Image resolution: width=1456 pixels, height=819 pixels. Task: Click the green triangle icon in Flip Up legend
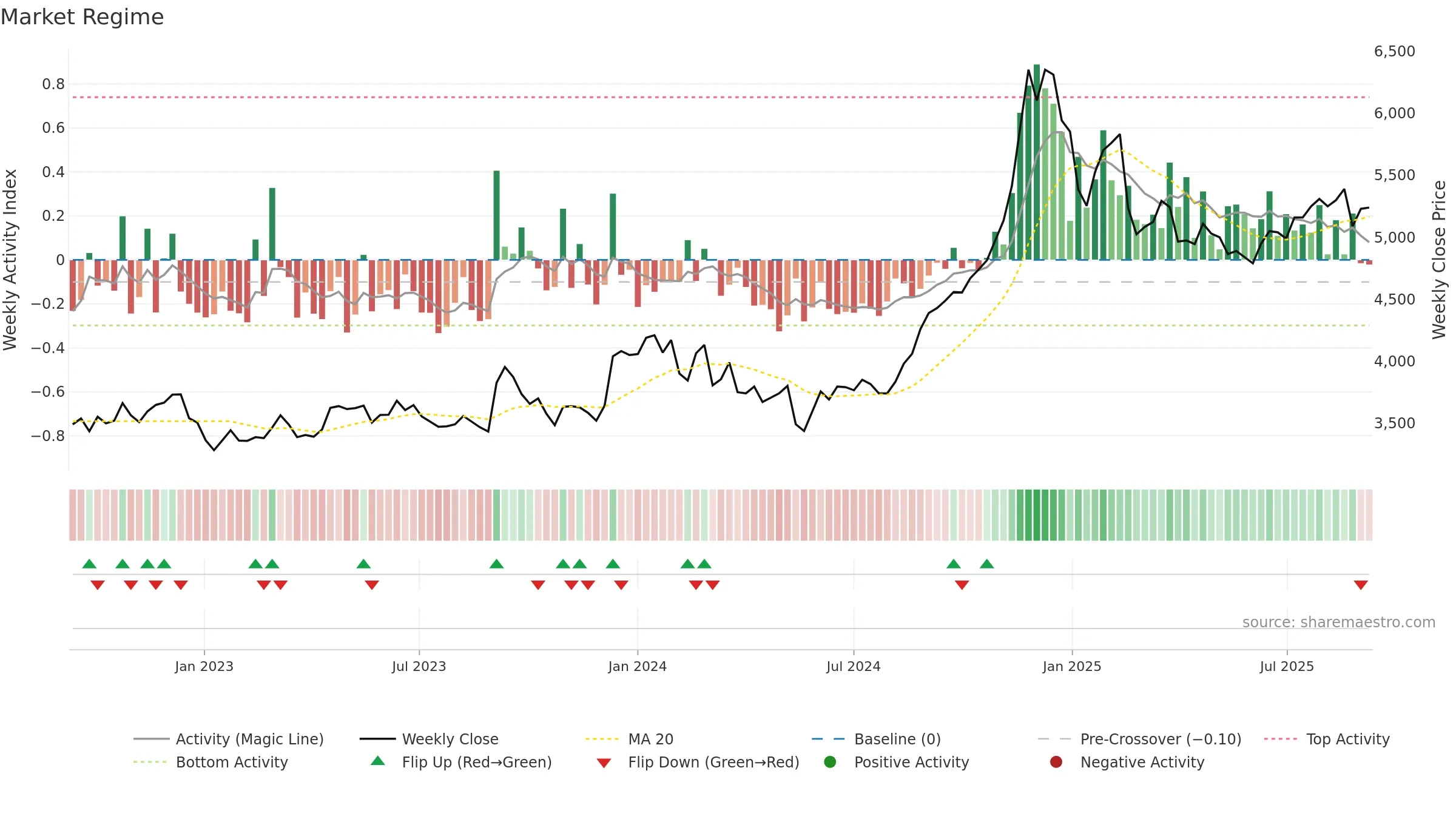click(x=377, y=761)
